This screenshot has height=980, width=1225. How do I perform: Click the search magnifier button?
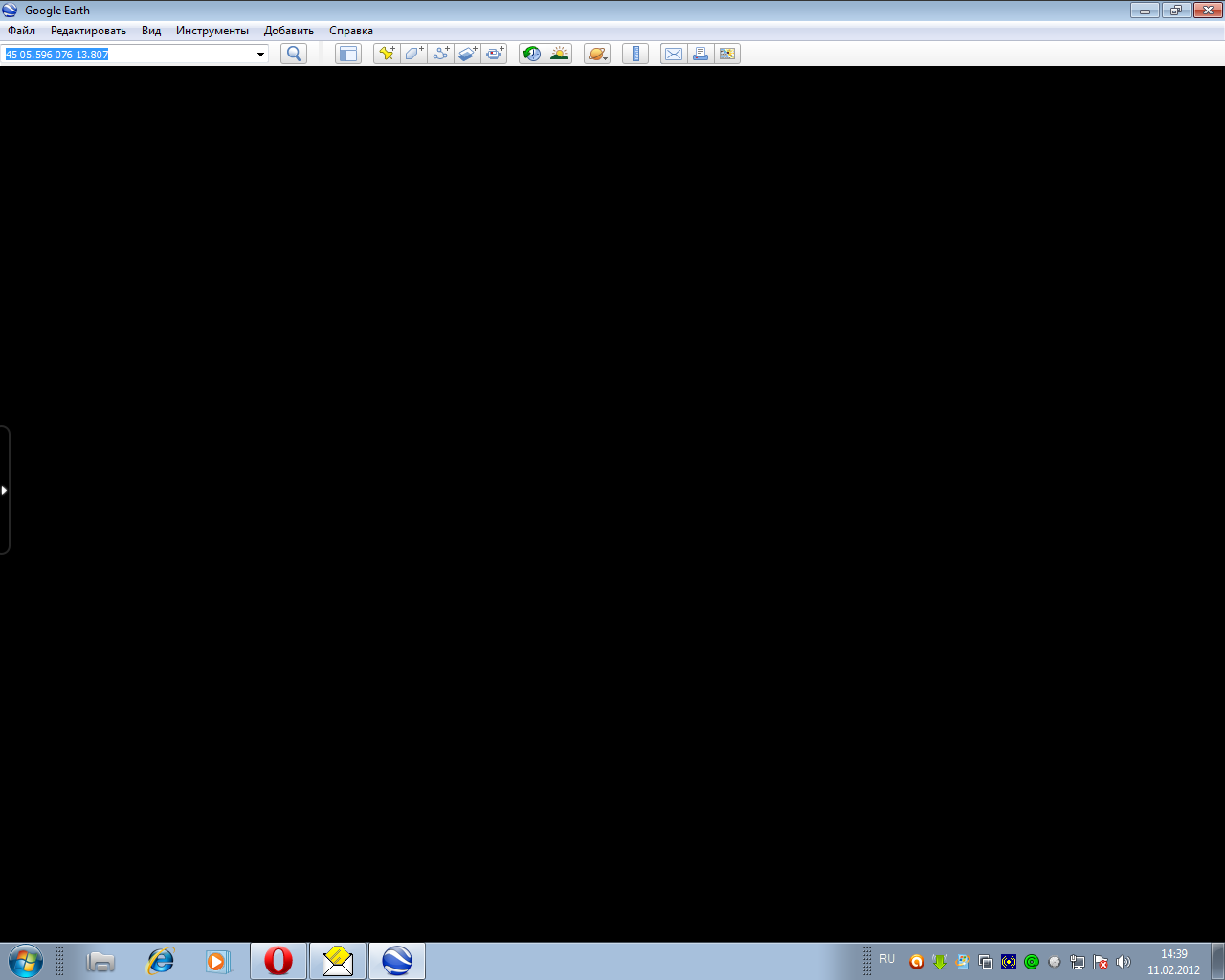[294, 54]
